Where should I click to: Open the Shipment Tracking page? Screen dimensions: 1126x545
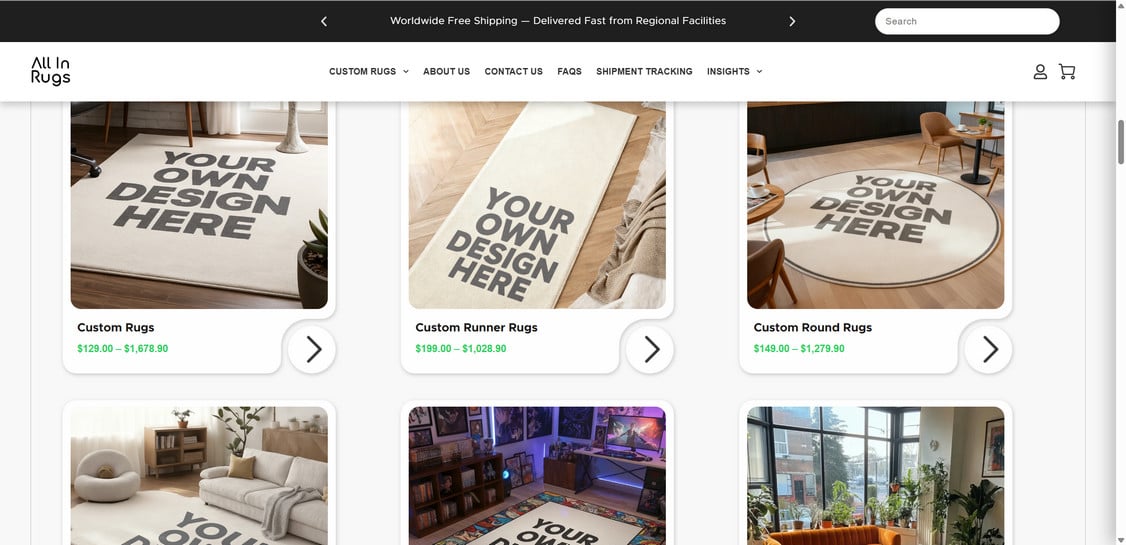pos(644,71)
